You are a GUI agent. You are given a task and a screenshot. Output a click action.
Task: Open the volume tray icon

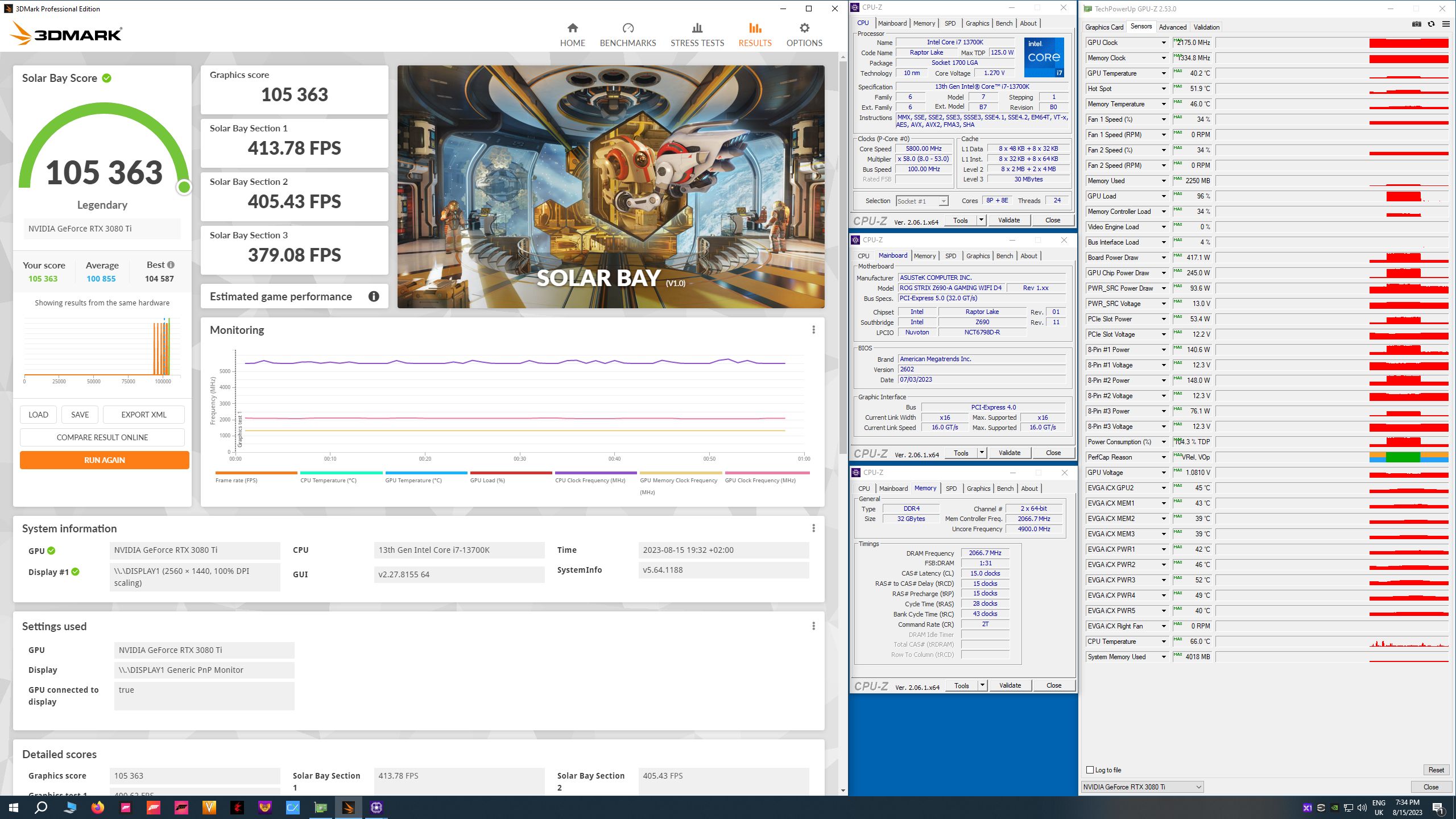(1362, 808)
